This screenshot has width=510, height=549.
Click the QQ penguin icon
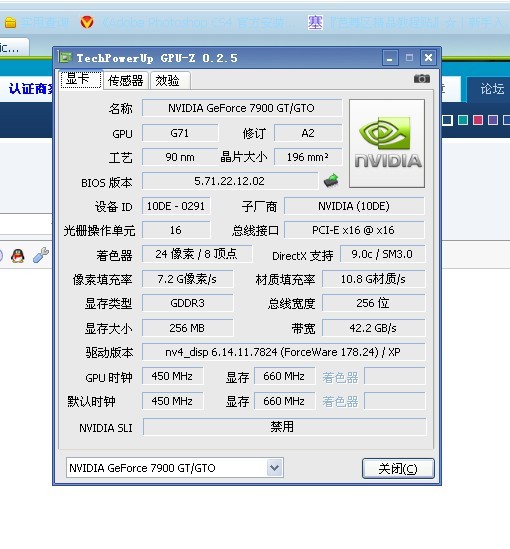[18, 256]
